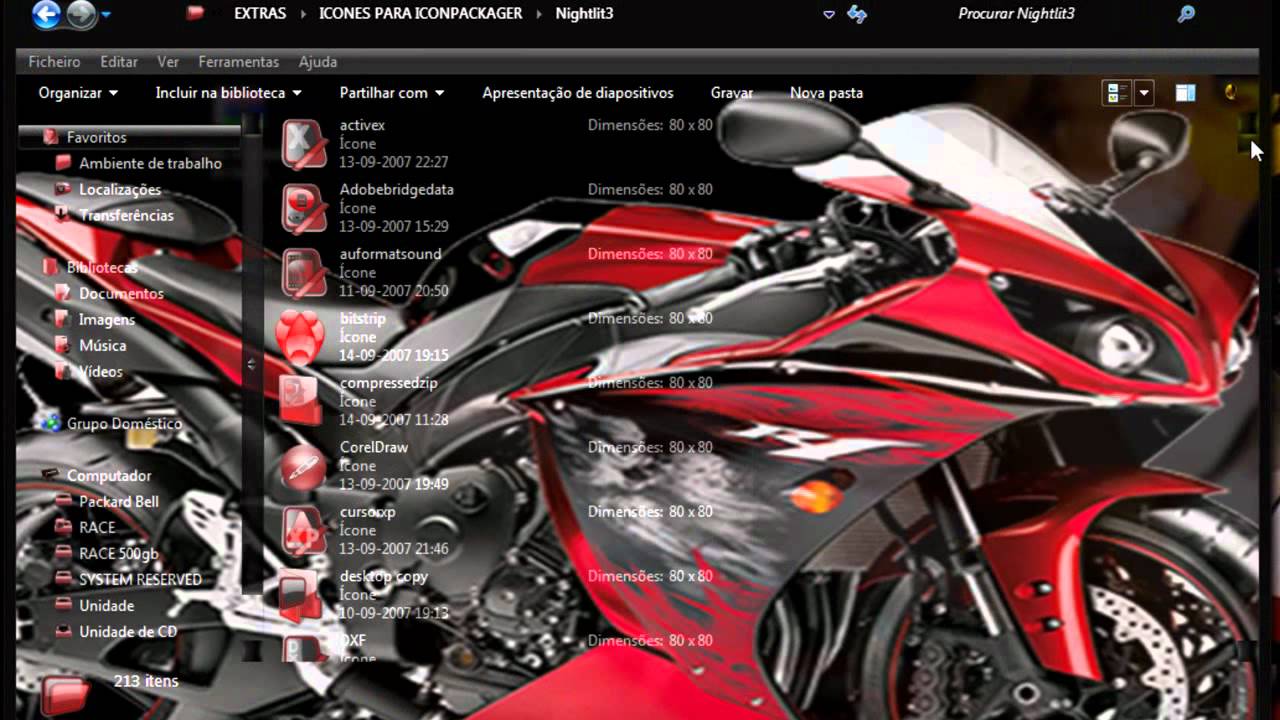
Task: Open Imagens library
Action: coord(107,319)
